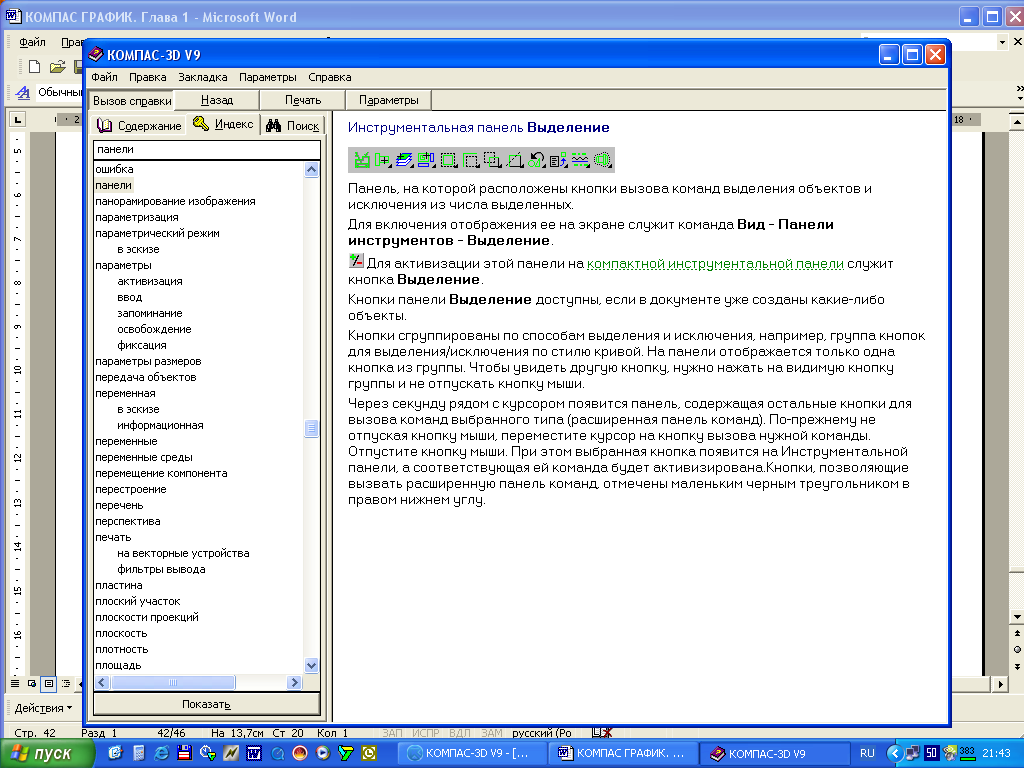Open the Содержание tab in help
Screen dimensions: 1024x768
pos(138,125)
